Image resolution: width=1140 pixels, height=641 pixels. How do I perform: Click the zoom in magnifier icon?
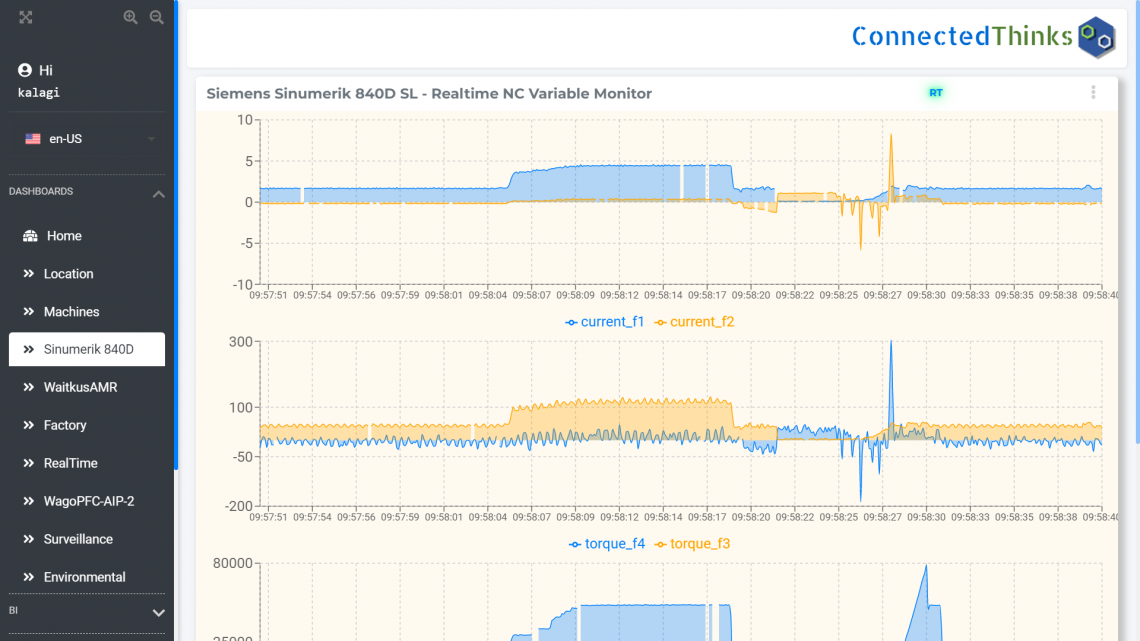point(130,17)
